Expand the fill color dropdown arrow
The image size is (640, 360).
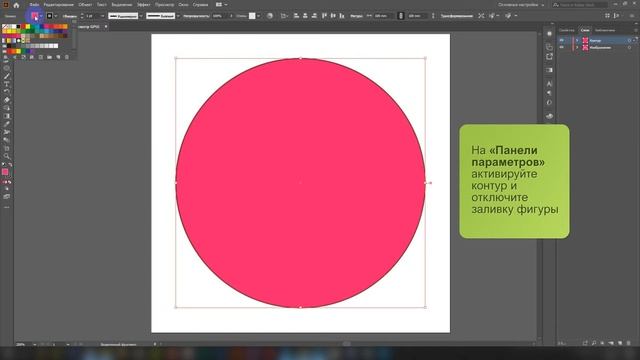point(41,16)
